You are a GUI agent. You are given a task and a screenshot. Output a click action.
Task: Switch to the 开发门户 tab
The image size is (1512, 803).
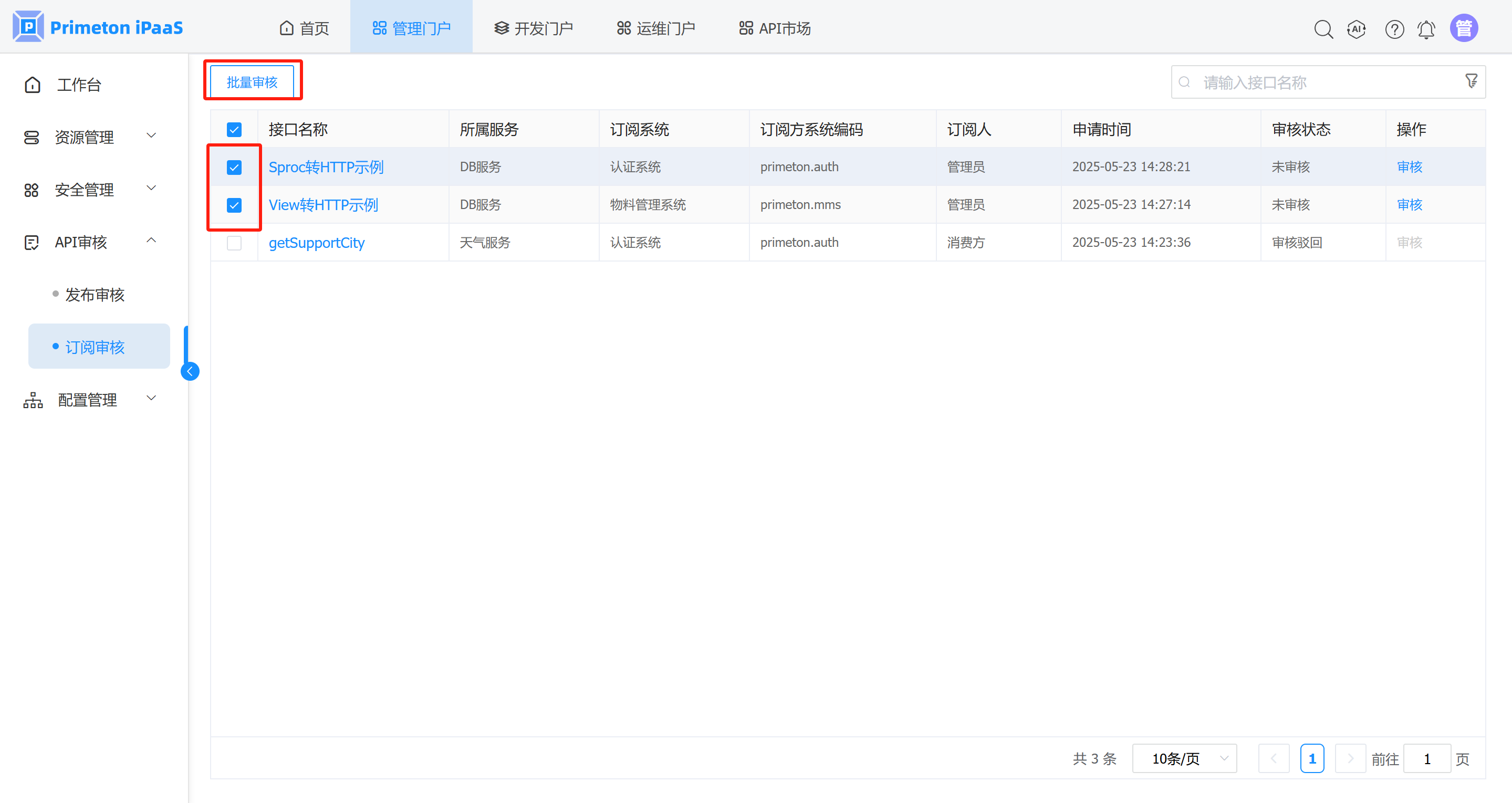534,28
